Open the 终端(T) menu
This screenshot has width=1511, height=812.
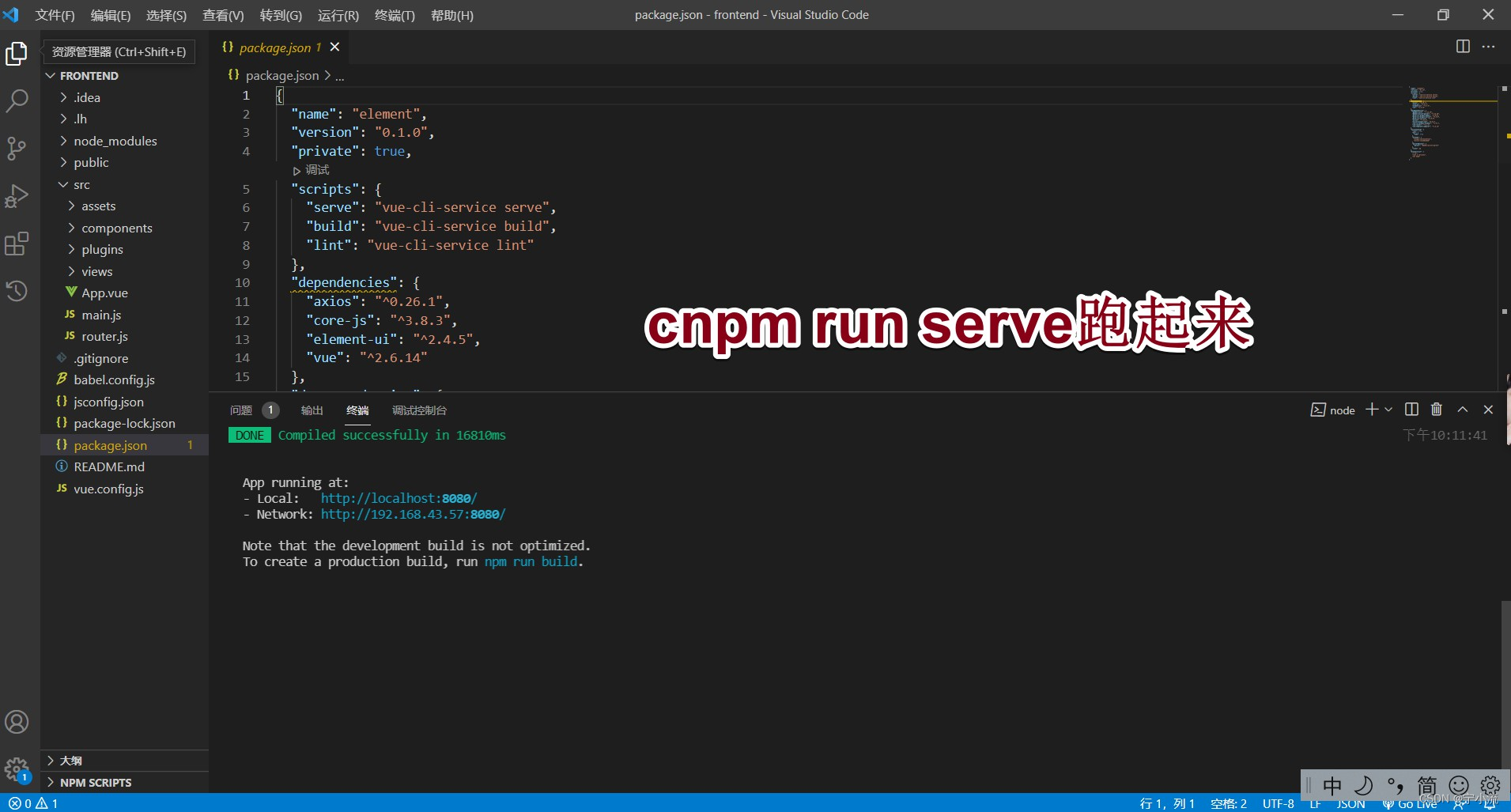tap(395, 15)
